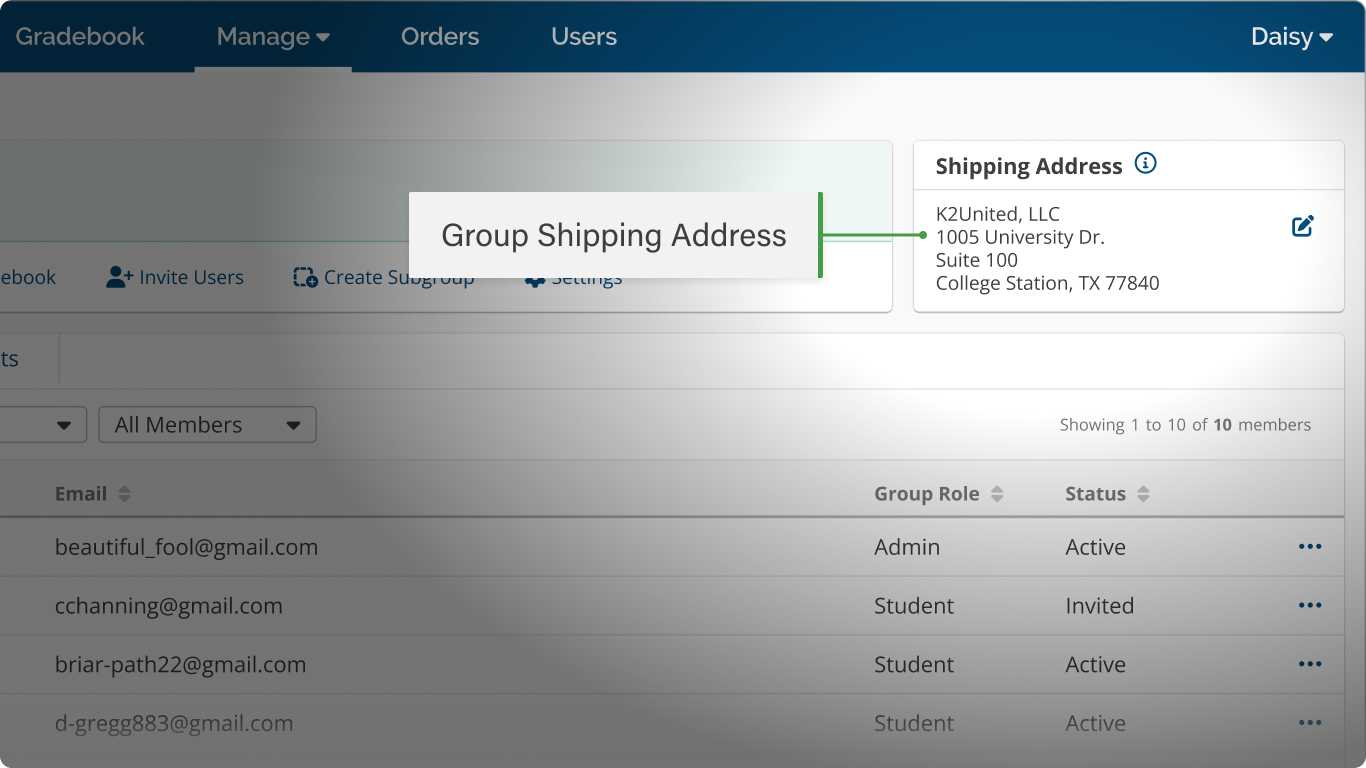The height and width of the screenshot is (768, 1366).
Task: Click the Admin group role cell
Action: [x=907, y=548]
